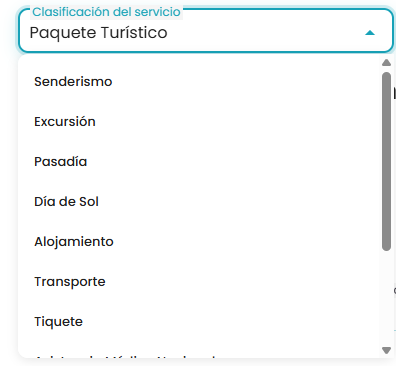Select the Día de Sol option
The height and width of the screenshot is (366, 396).
pyautogui.click(x=199, y=202)
